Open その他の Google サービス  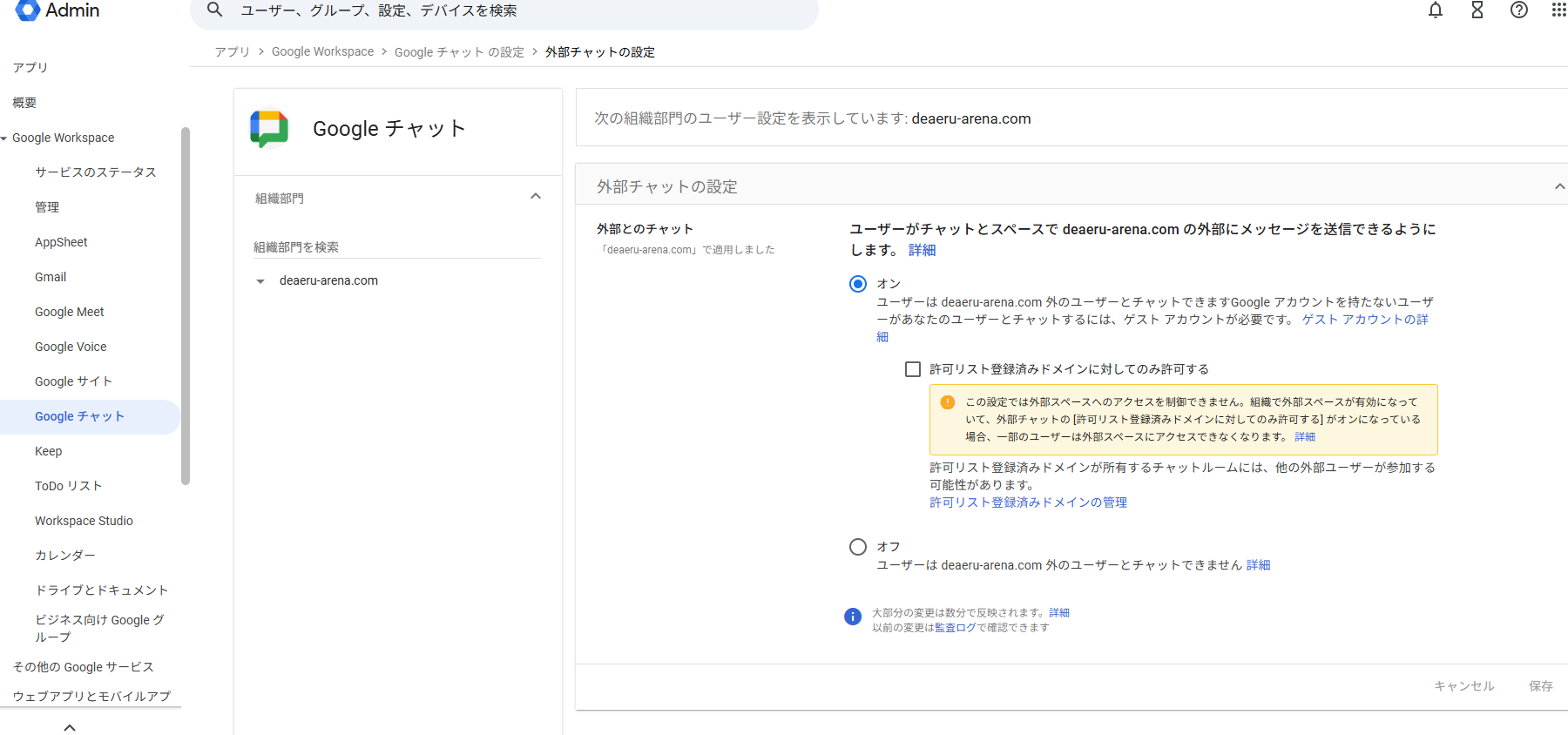(83, 667)
